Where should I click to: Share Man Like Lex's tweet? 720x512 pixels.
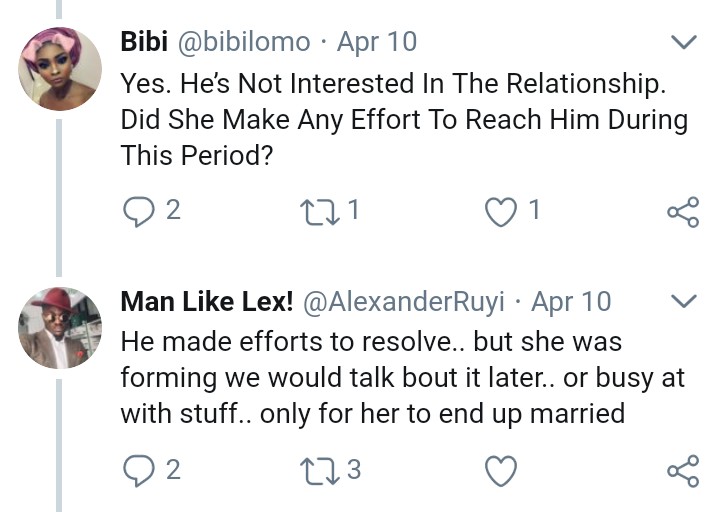coord(682,469)
